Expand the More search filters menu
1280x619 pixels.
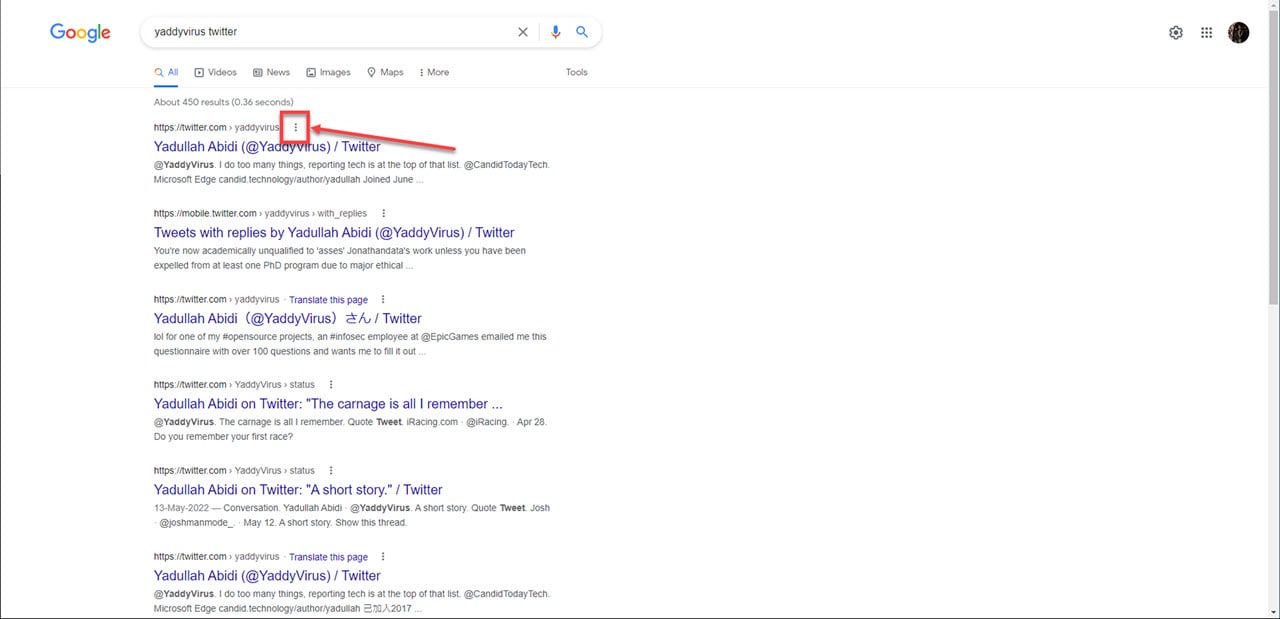click(434, 72)
